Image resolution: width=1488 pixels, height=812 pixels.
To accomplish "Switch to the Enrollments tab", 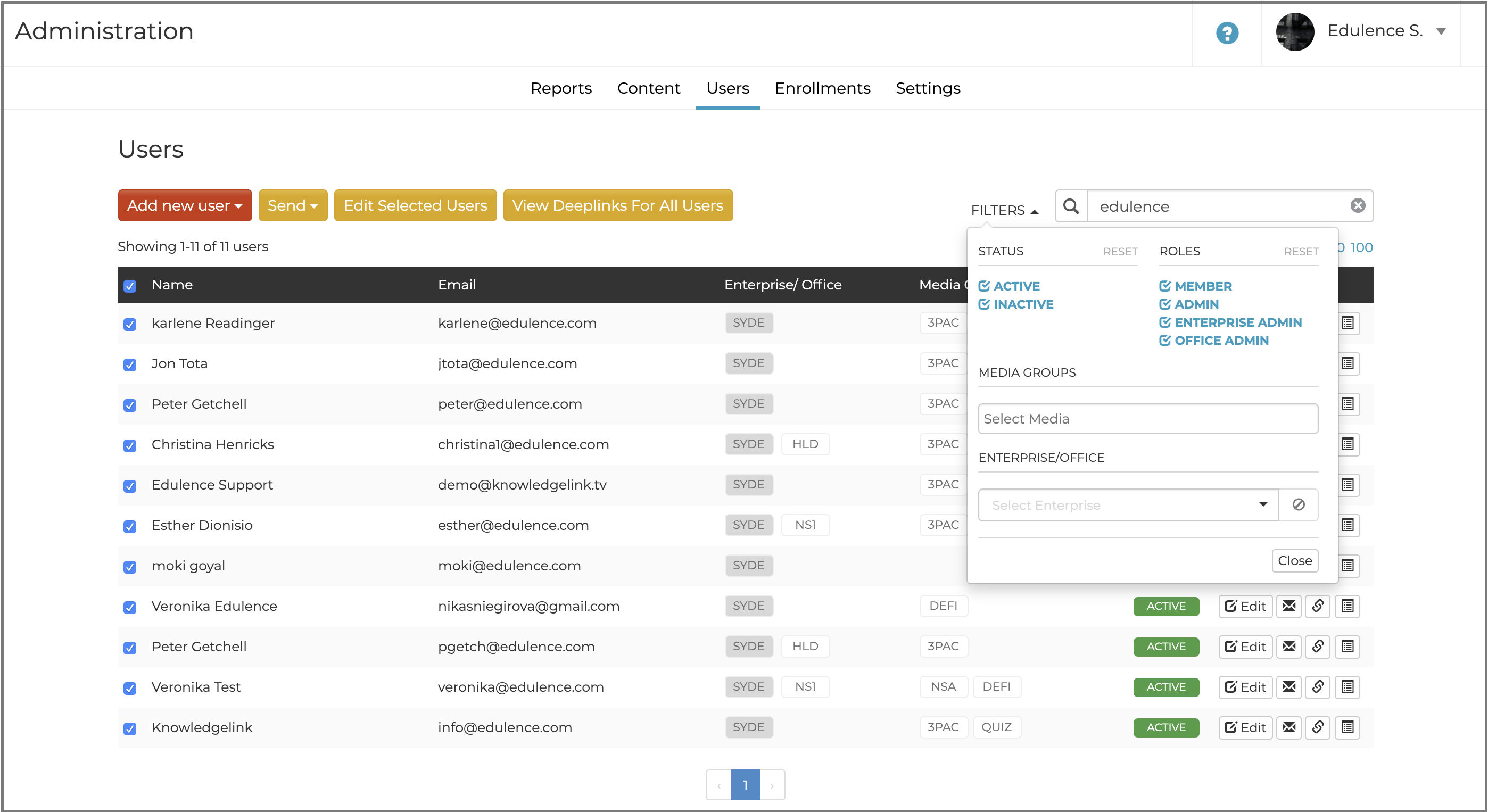I will (822, 88).
